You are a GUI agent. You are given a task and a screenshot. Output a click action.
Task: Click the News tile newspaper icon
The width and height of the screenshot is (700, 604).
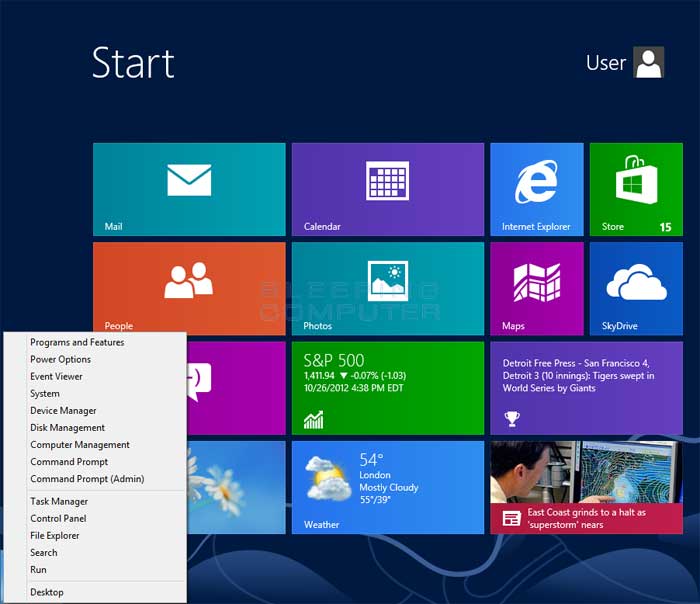pos(512,519)
